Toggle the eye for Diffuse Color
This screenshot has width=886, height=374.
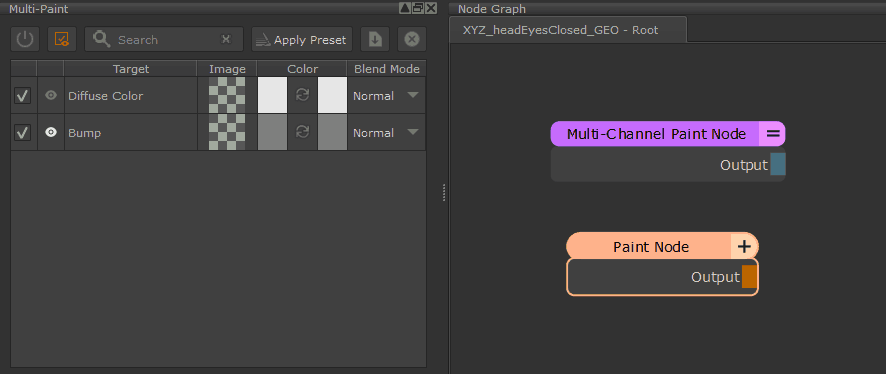click(x=51, y=95)
